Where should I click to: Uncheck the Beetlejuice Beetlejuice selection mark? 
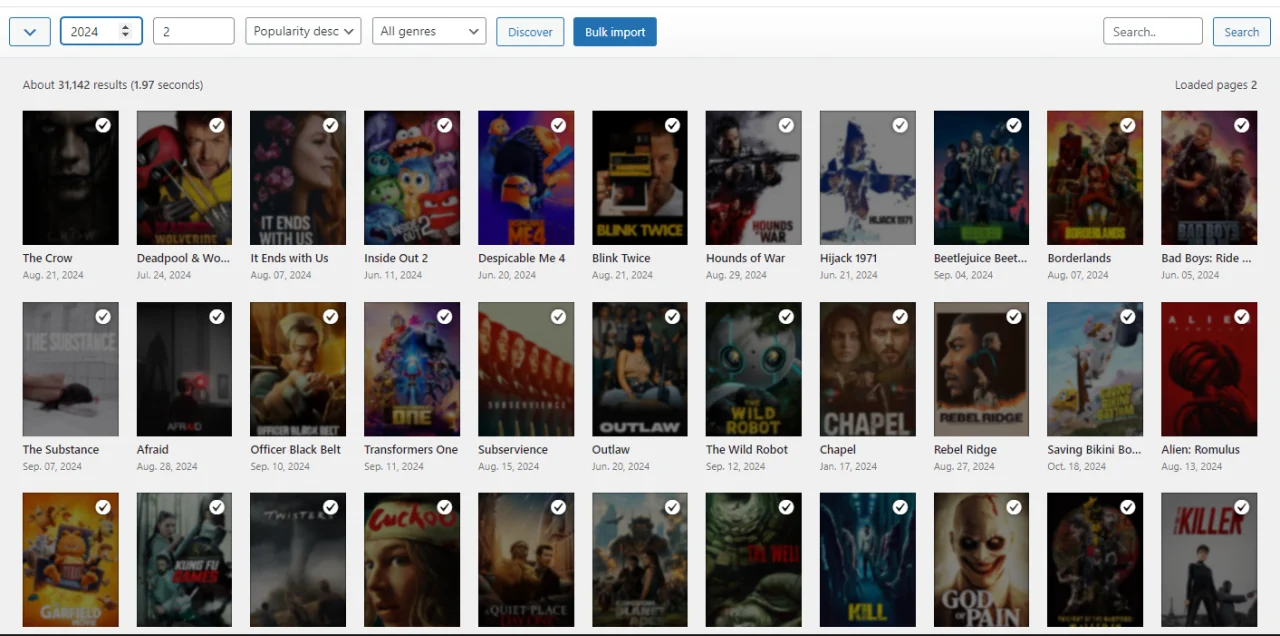tap(1015, 125)
